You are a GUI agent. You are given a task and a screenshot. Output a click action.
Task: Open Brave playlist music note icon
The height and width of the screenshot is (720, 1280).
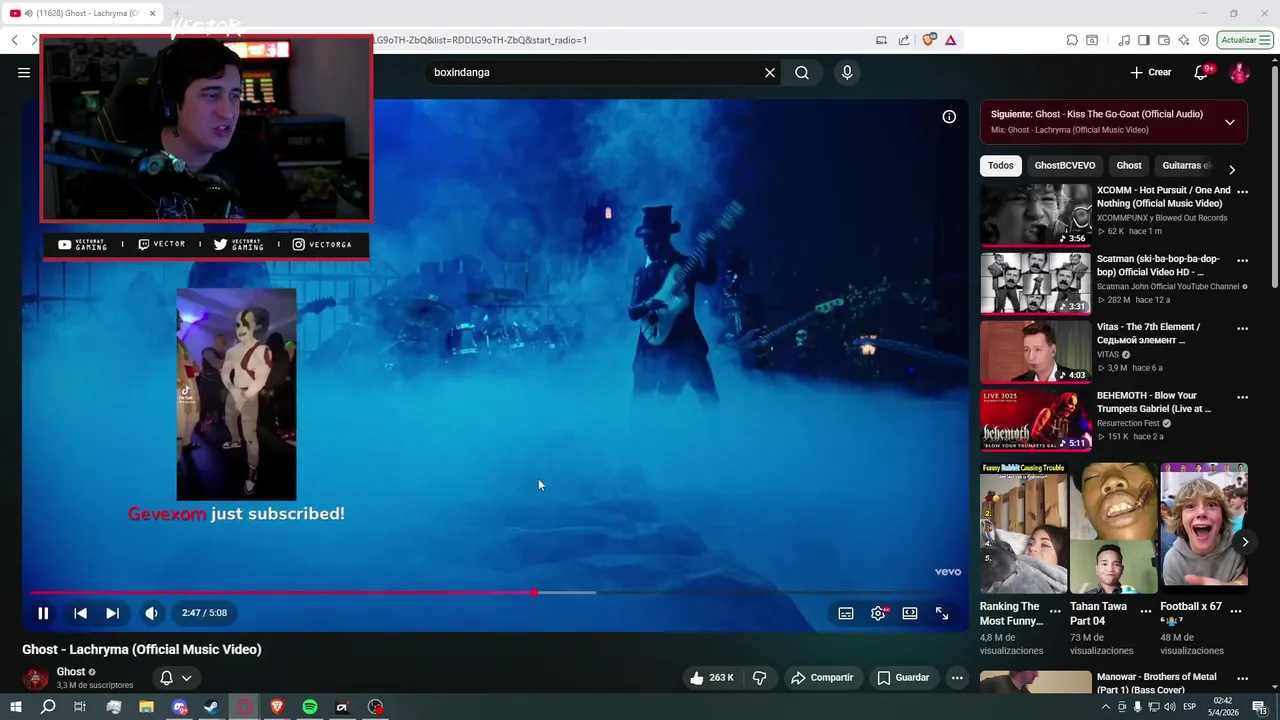click(x=1125, y=40)
